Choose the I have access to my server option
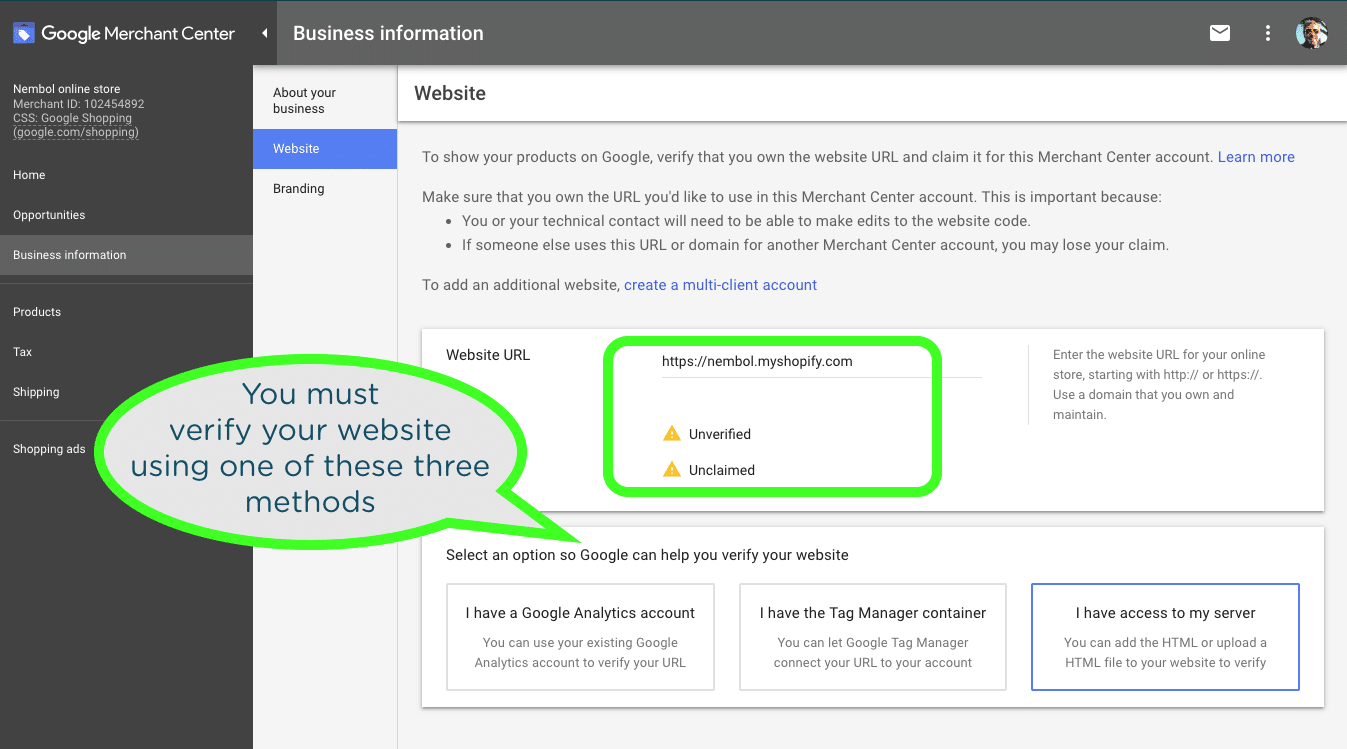 (x=1165, y=637)
